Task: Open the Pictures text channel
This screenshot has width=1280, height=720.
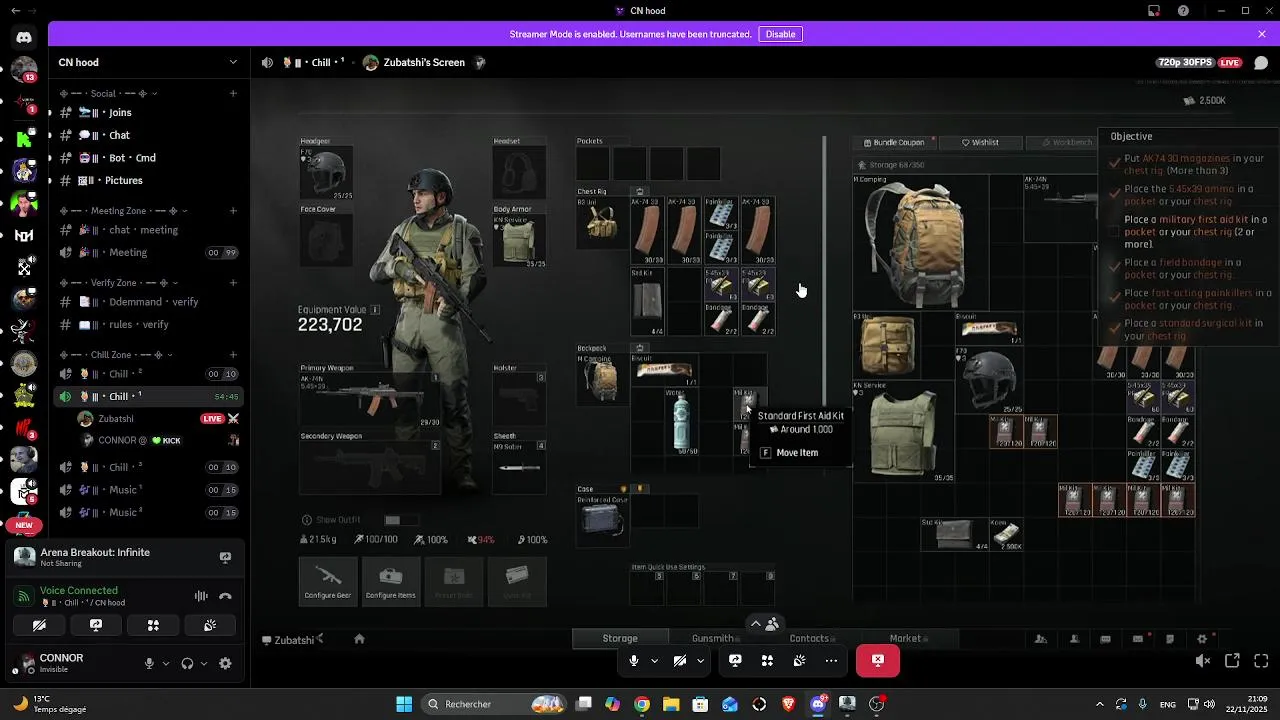Action: pos(149,180)
